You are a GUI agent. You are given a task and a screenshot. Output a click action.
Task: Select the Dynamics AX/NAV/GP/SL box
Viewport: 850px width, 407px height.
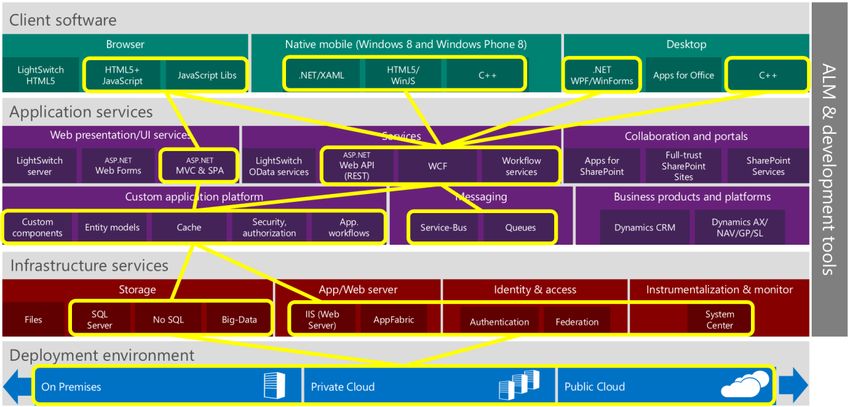click(739, 227)
